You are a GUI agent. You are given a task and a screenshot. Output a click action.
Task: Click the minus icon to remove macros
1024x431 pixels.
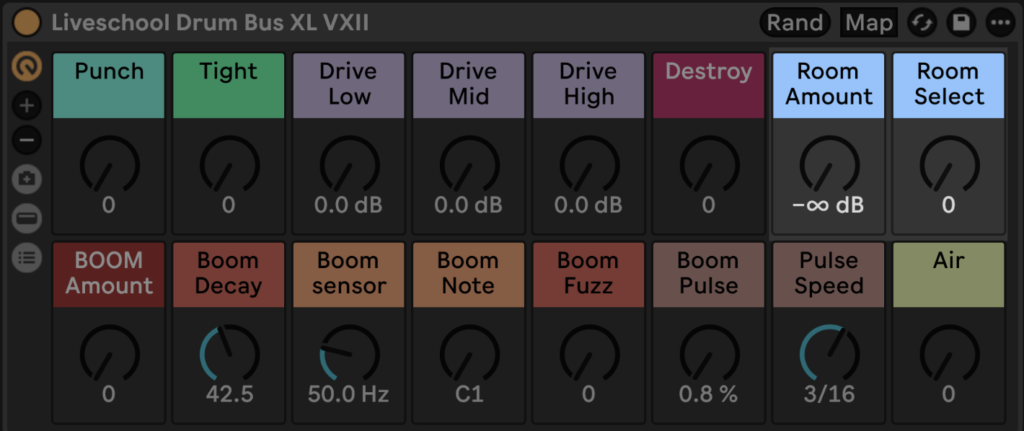click(27, 140)
